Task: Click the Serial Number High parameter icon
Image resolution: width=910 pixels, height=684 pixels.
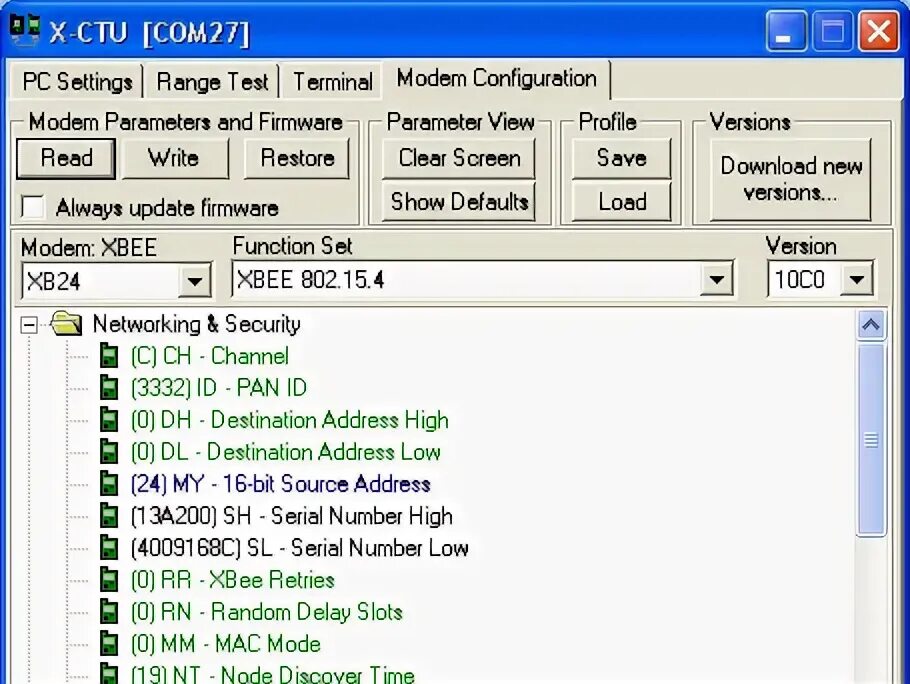Action: pyautogui.click(x=109, y=515)
